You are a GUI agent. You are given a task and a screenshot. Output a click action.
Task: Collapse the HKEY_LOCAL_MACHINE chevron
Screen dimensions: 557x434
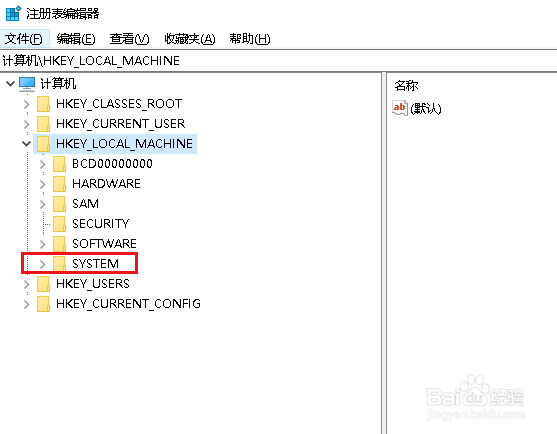[26, 144]
